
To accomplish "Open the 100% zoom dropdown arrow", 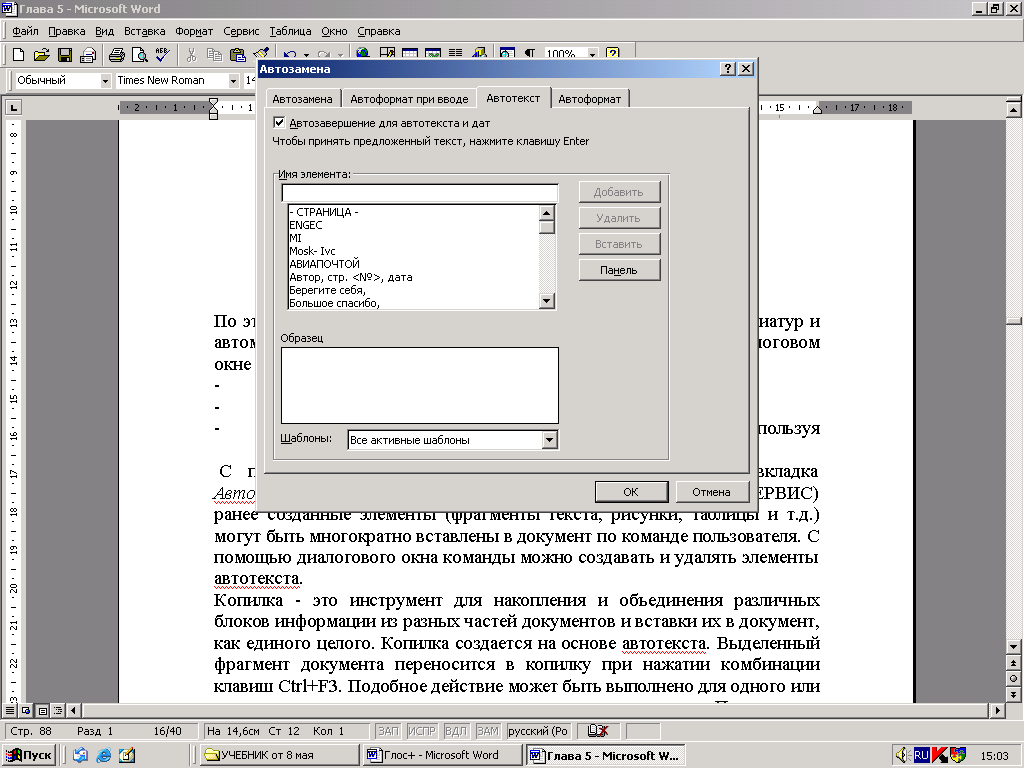I will pos(592,54).
